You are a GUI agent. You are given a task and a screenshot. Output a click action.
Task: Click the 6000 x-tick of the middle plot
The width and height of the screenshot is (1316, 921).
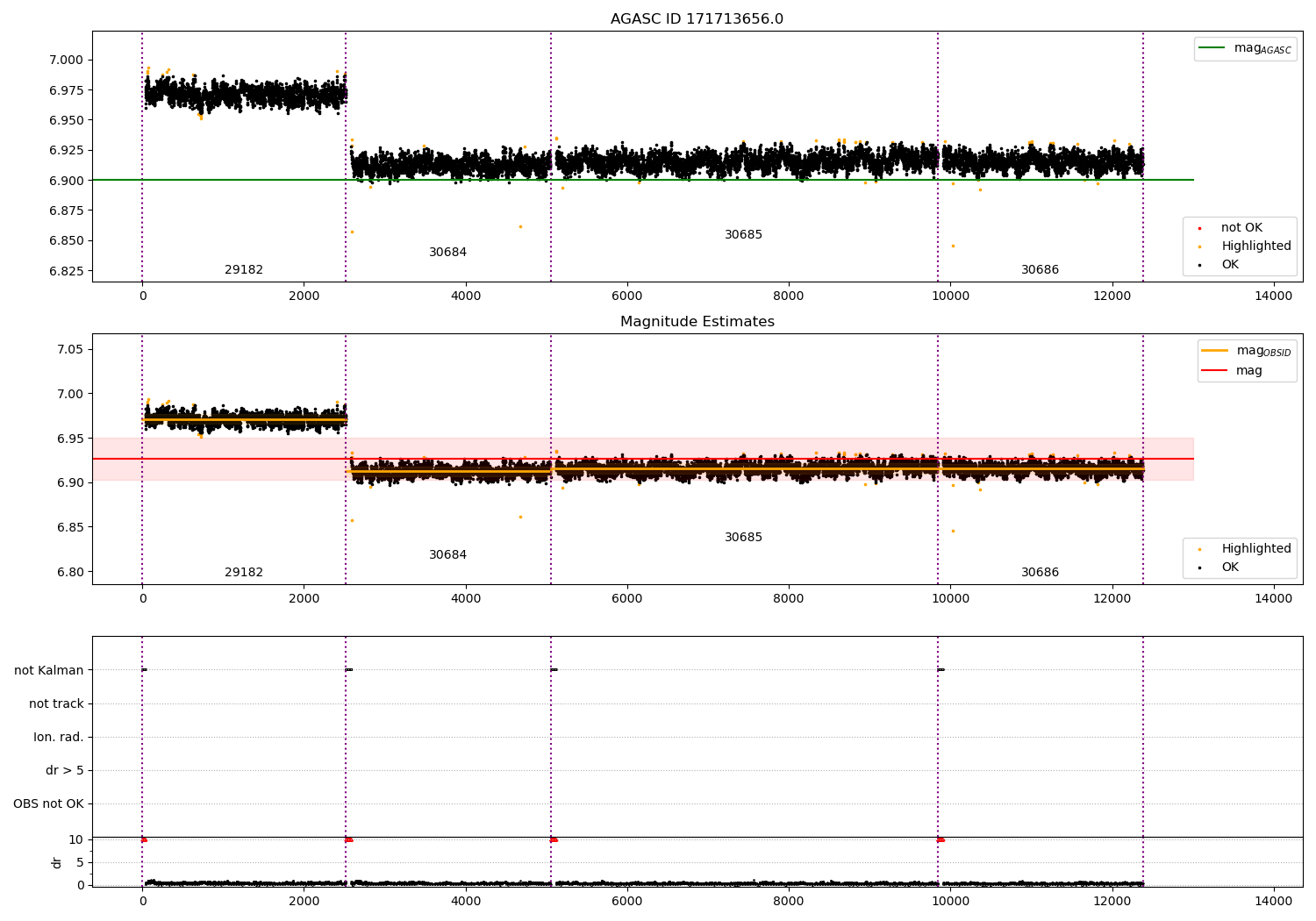[x=627, y=599]
